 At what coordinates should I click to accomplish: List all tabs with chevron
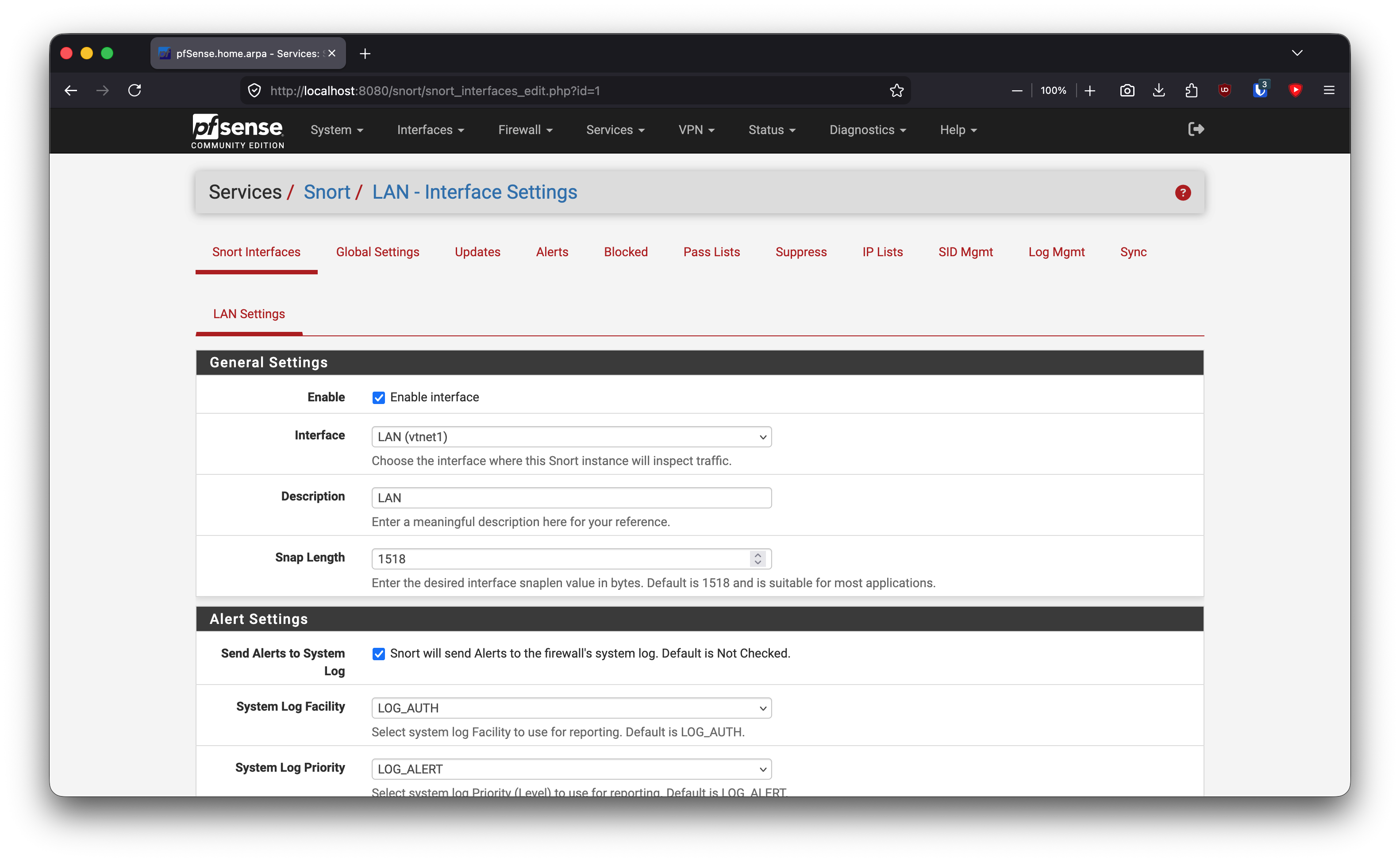coord(1297,53)
